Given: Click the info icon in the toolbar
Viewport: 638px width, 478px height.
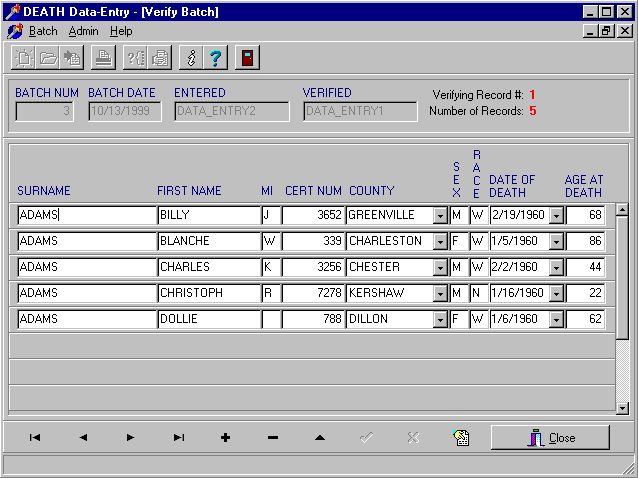Looking at the screenshot, I should click(x=191, y=58).
